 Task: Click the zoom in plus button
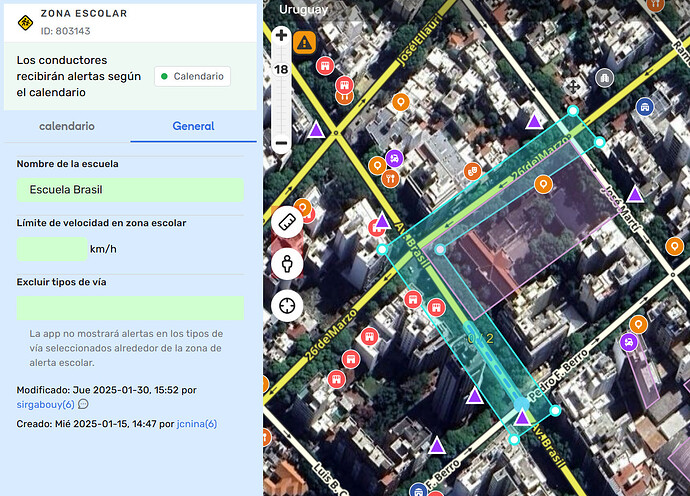tap(281, 37)
